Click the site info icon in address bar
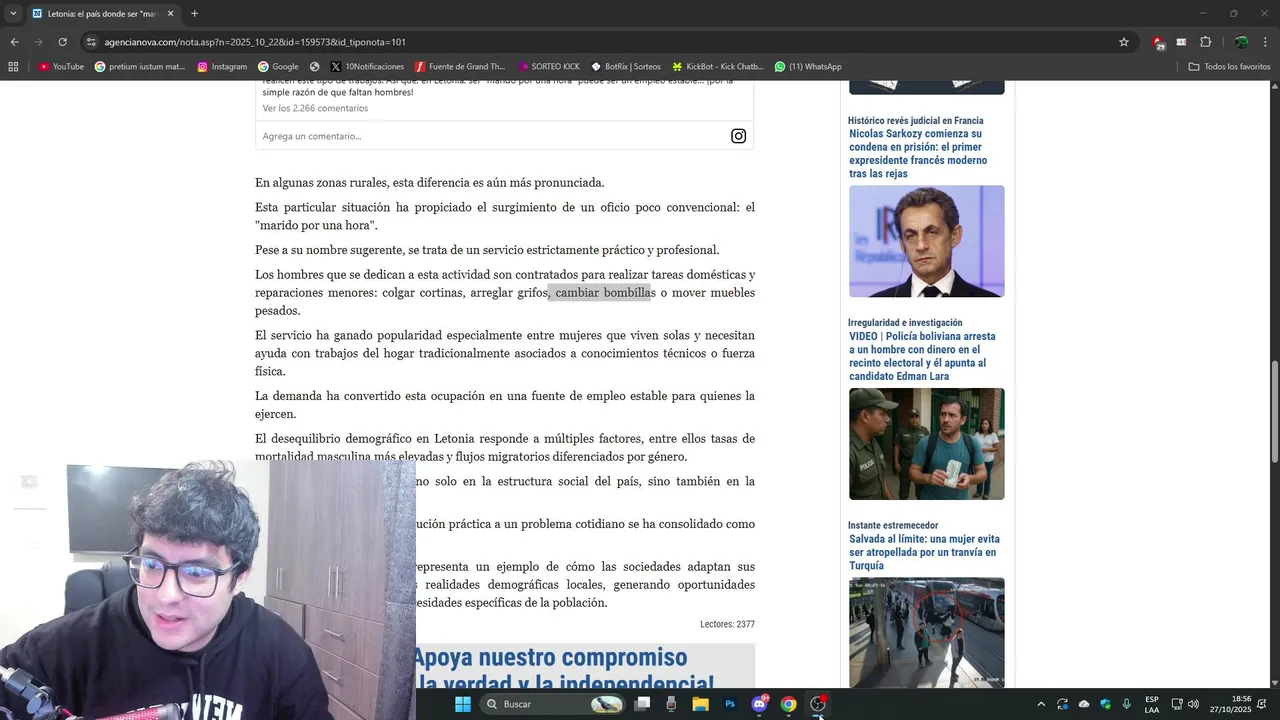 [92, 42]
